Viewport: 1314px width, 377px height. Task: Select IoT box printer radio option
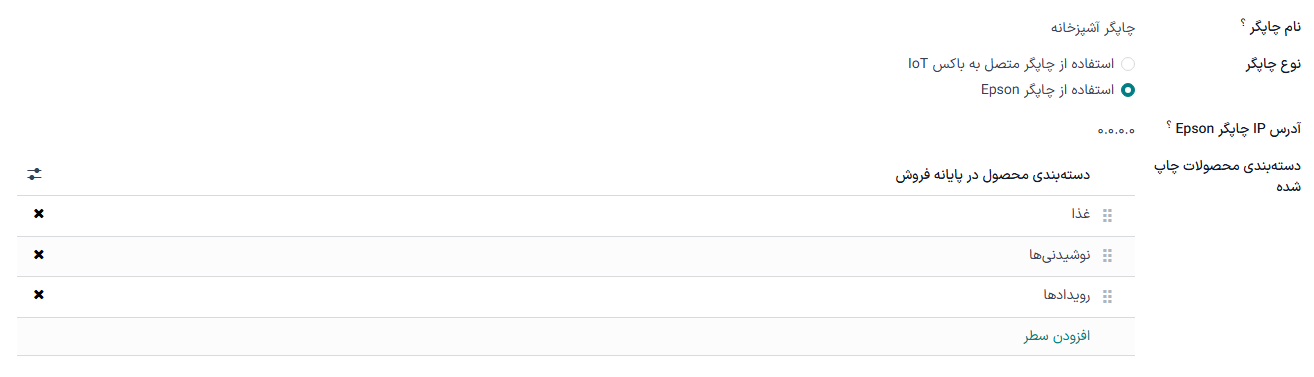click(x=1128, y=64)
